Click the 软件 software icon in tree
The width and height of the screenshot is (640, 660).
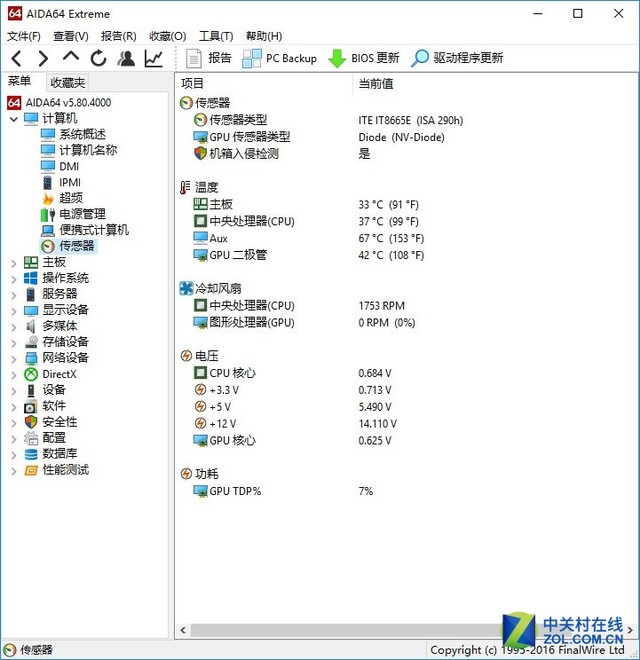click(x=31, y=407)
